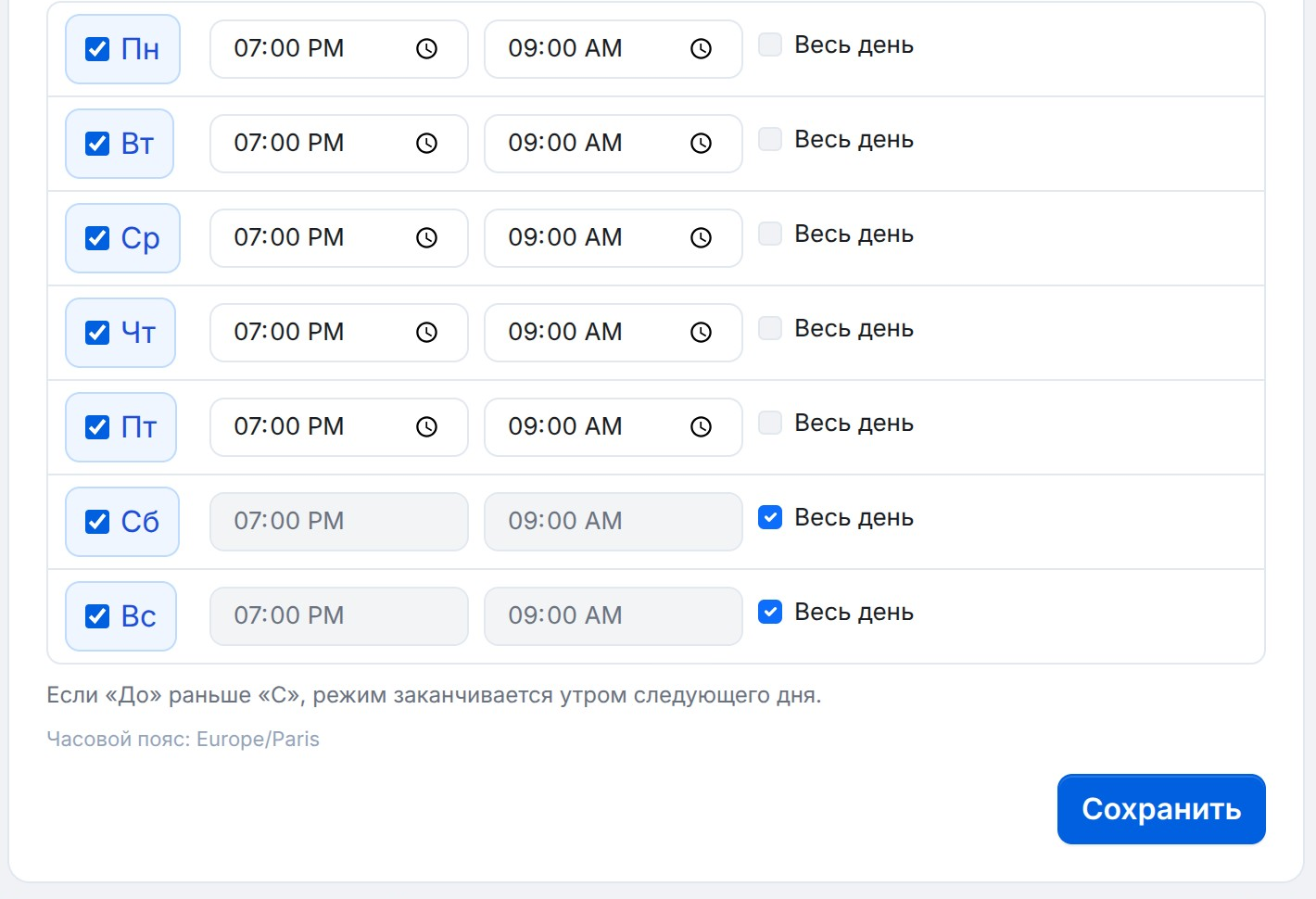The width and height of the screenshot is (1316, 899).
Task: Uncheck the Пн day checkbox
Action: [x=97, y=49]
